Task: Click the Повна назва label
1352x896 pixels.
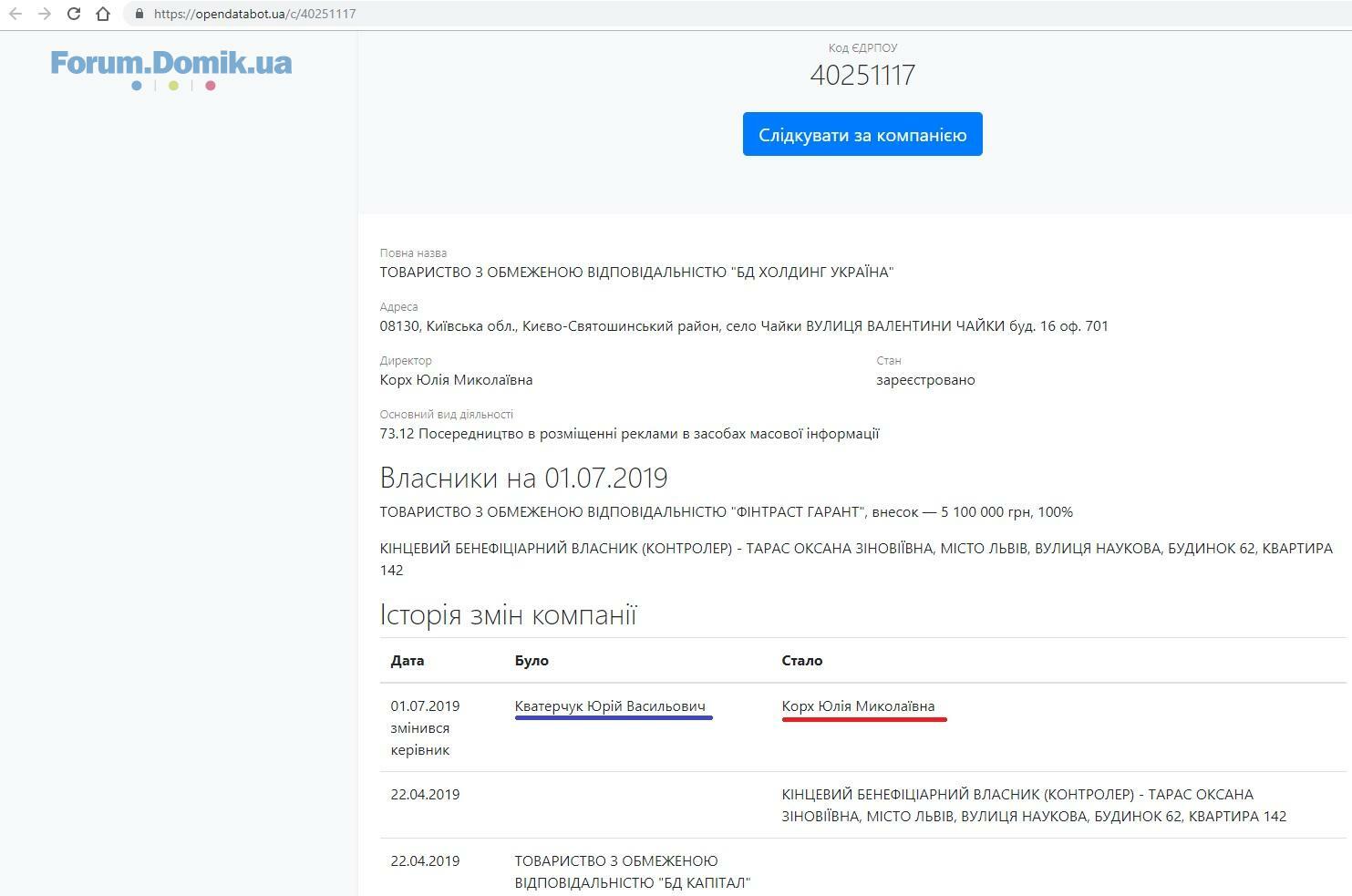Action: point(413,252)
